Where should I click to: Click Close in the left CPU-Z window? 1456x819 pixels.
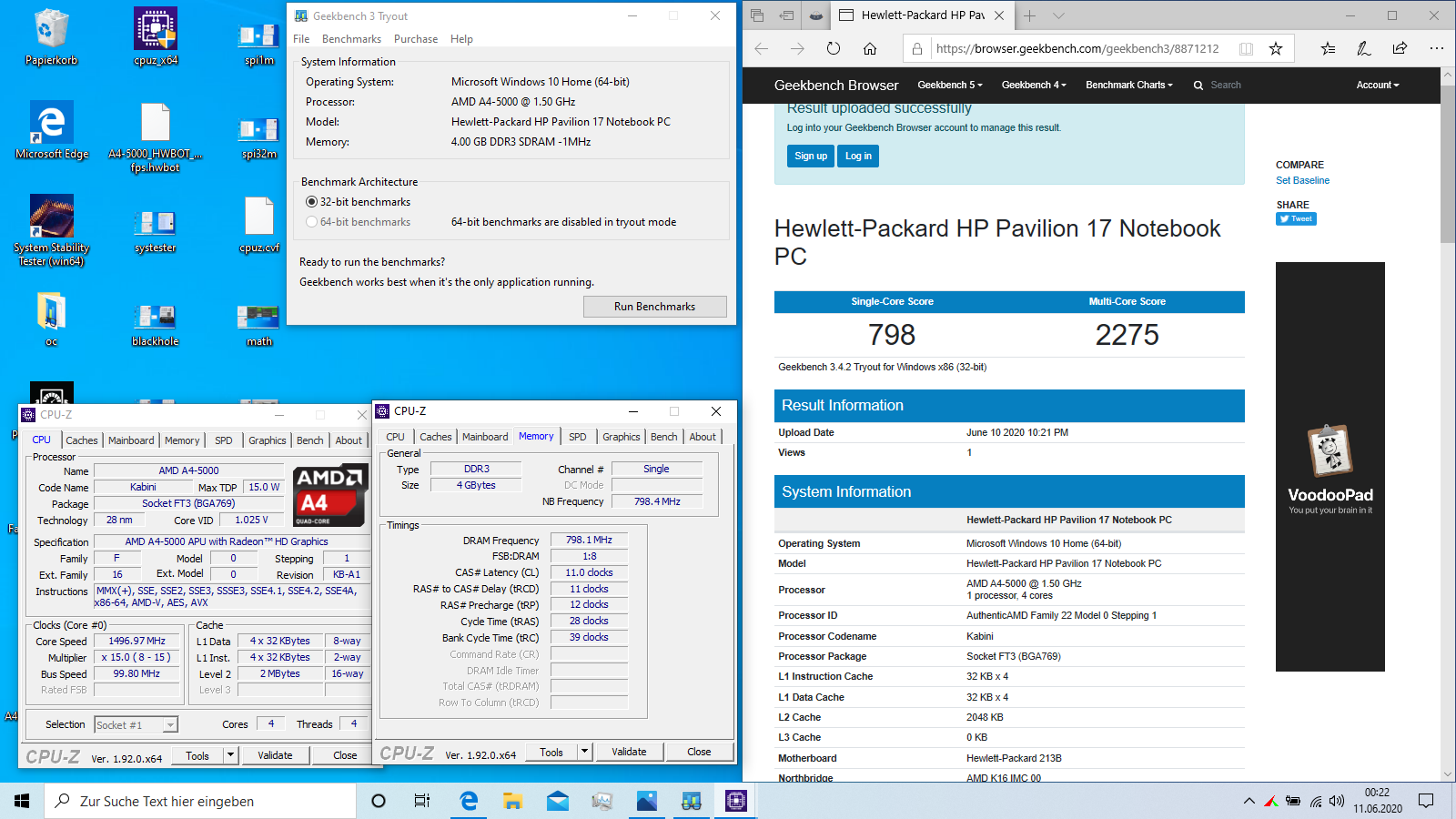point(345,755)
